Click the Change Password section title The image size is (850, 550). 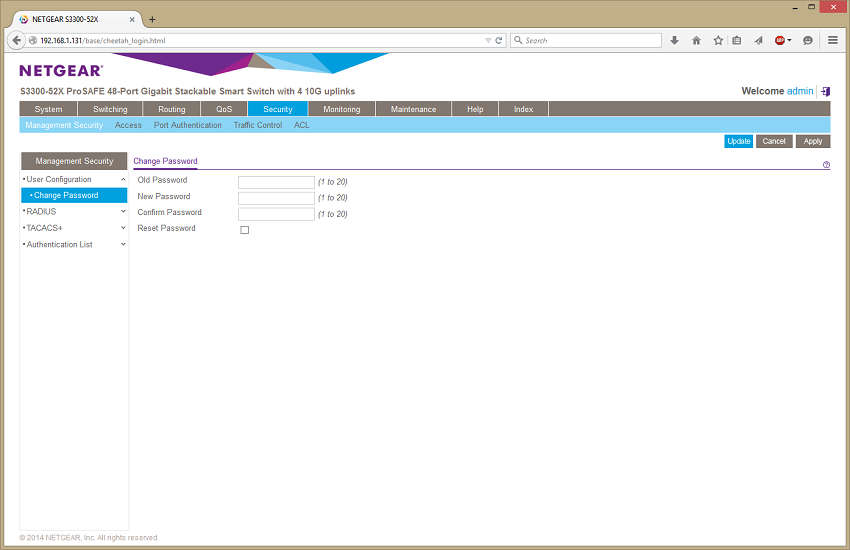pyautogui.click(x=165, y=161)
